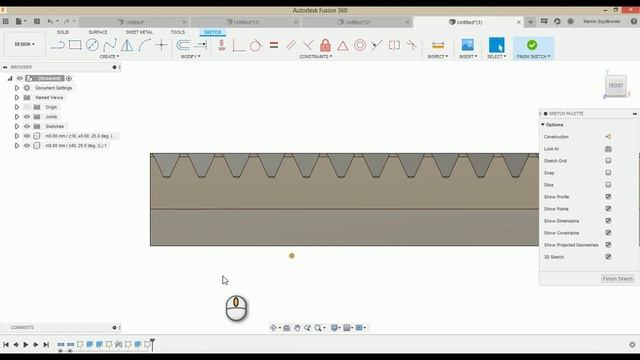The width and height of the screenshot is (640, 360).
Task: Apply Horizontal/Vertical constraint
Action: point(222,45)
